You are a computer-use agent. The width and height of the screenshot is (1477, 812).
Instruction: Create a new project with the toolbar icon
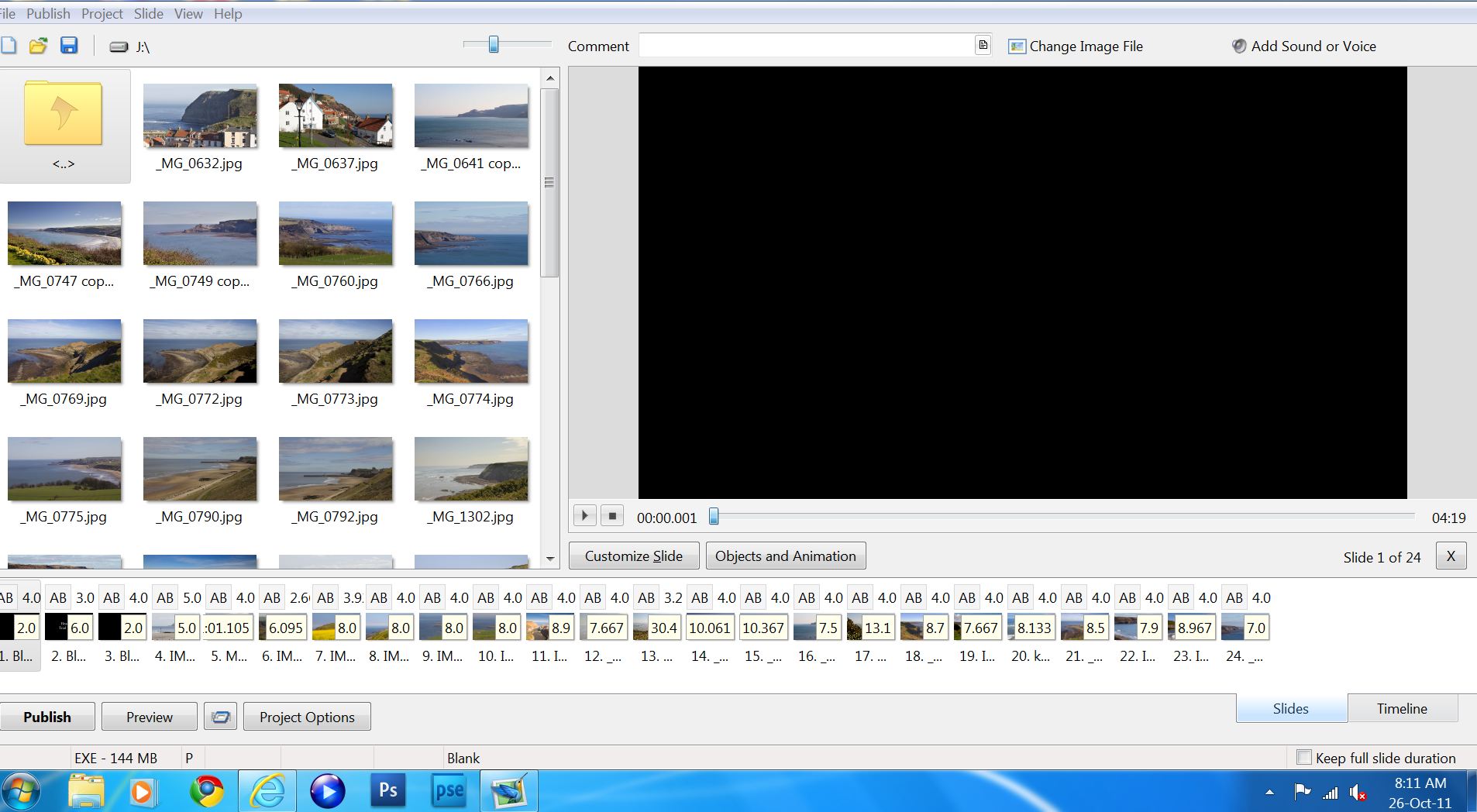[9, 46]
